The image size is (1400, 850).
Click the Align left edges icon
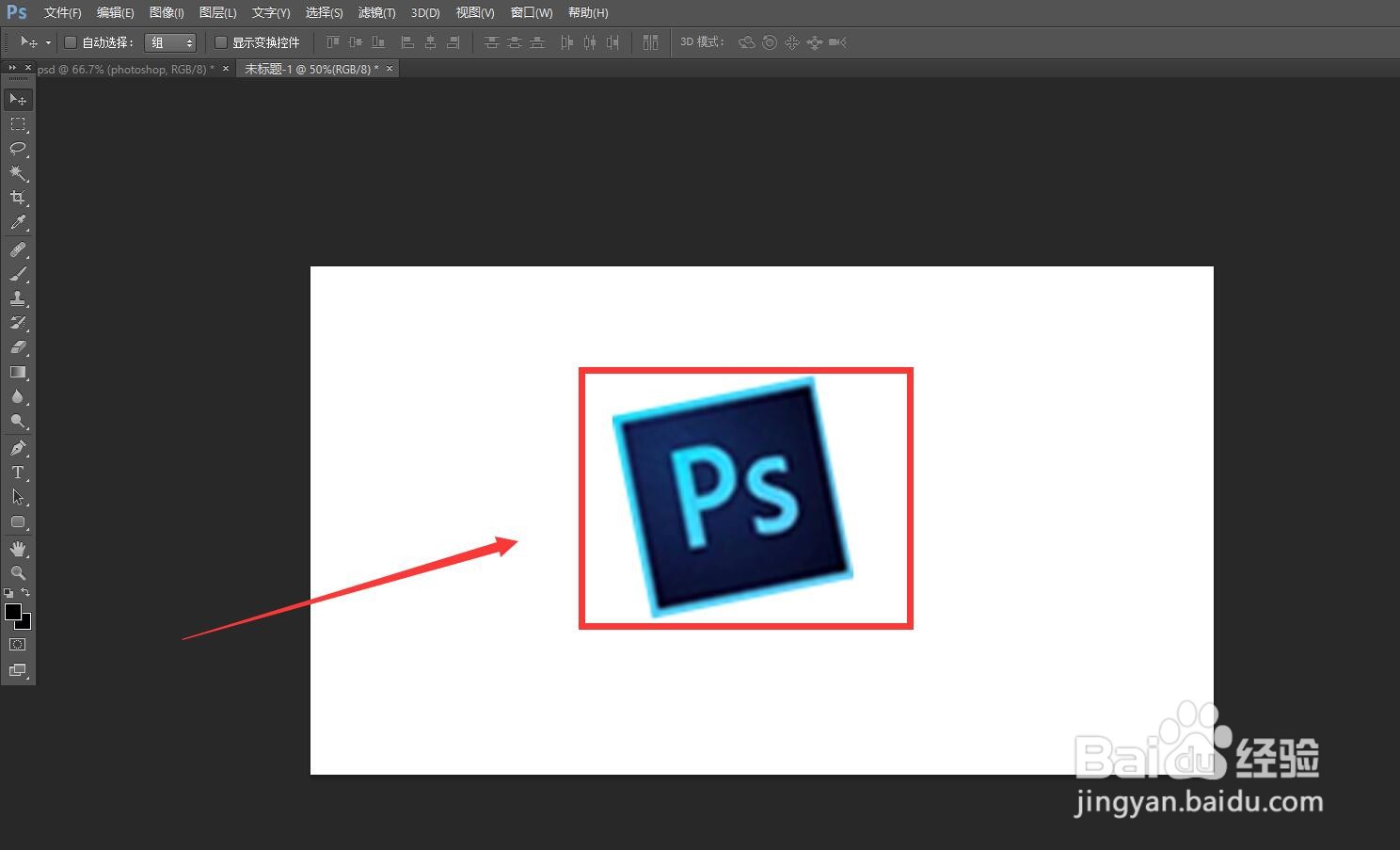point(407,42)
